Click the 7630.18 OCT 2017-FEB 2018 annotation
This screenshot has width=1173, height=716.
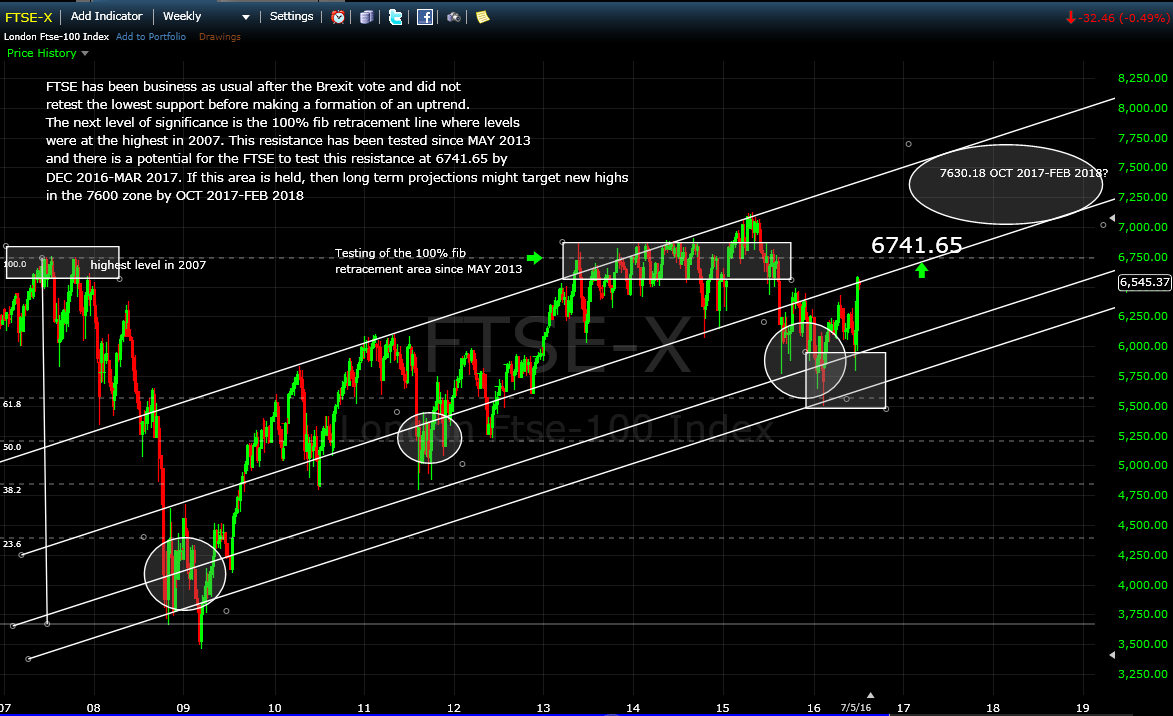click(1023, 173)
